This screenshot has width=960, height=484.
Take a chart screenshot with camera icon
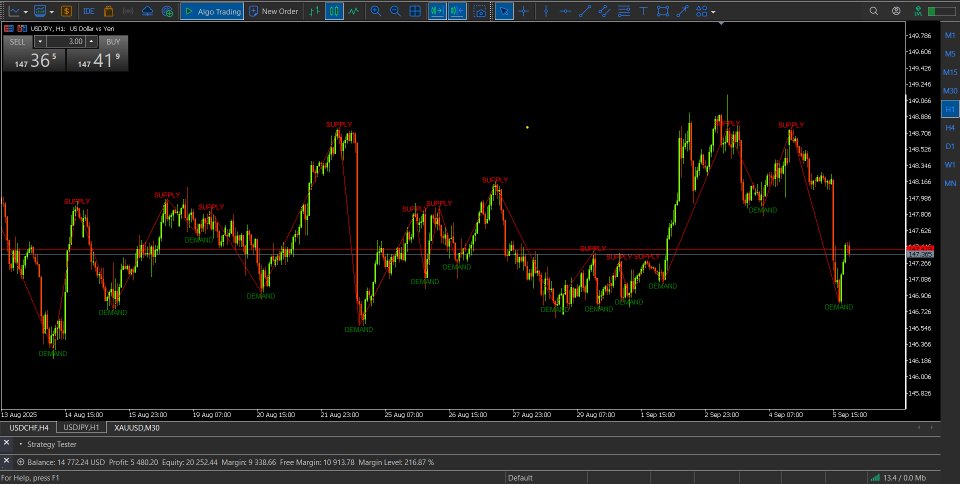pos(481,11)
